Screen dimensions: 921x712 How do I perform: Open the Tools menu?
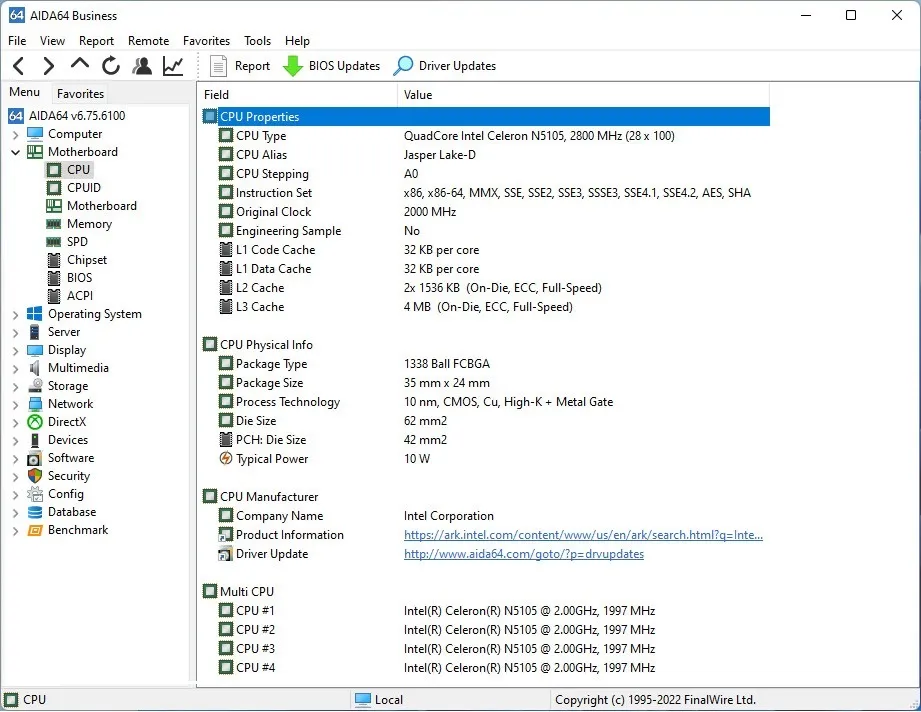point(257,41)
